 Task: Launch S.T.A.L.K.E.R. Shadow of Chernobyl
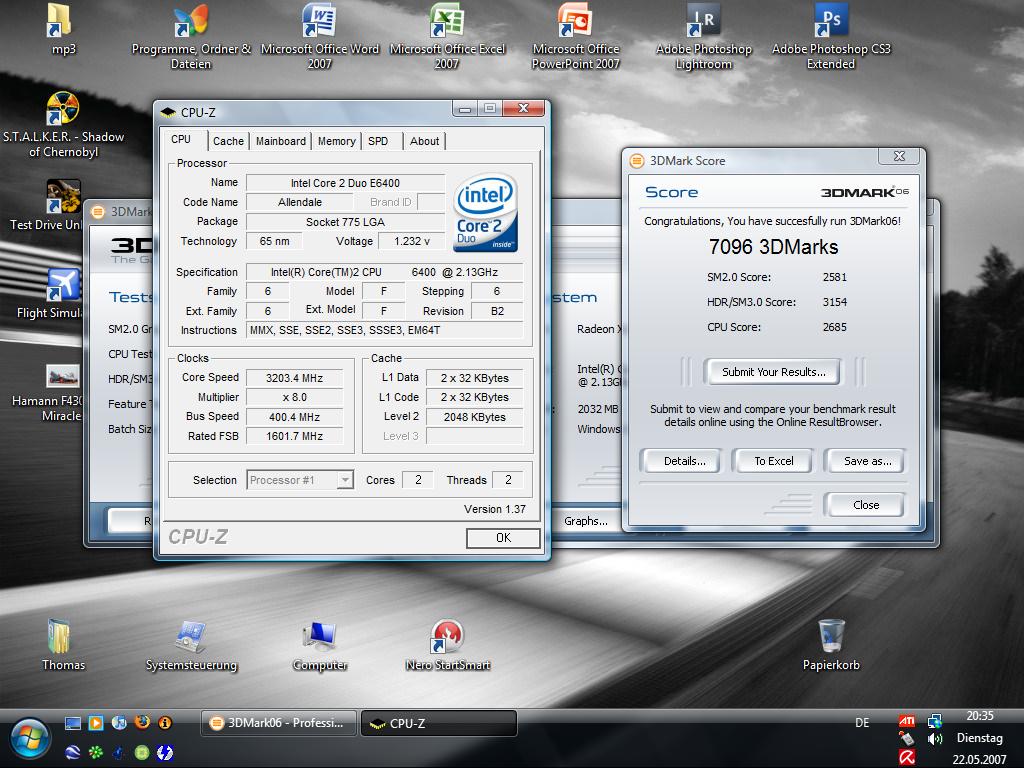tap(63, 124)
